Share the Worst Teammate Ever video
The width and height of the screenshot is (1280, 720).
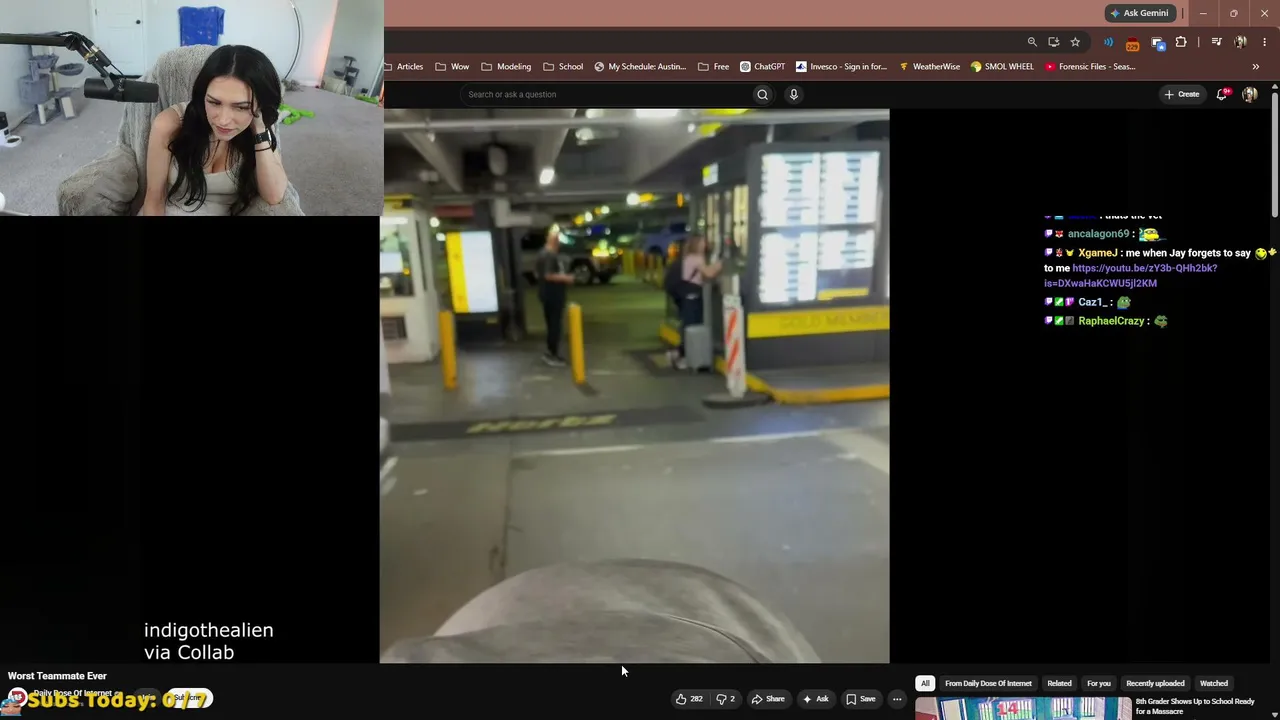[768, 699]
